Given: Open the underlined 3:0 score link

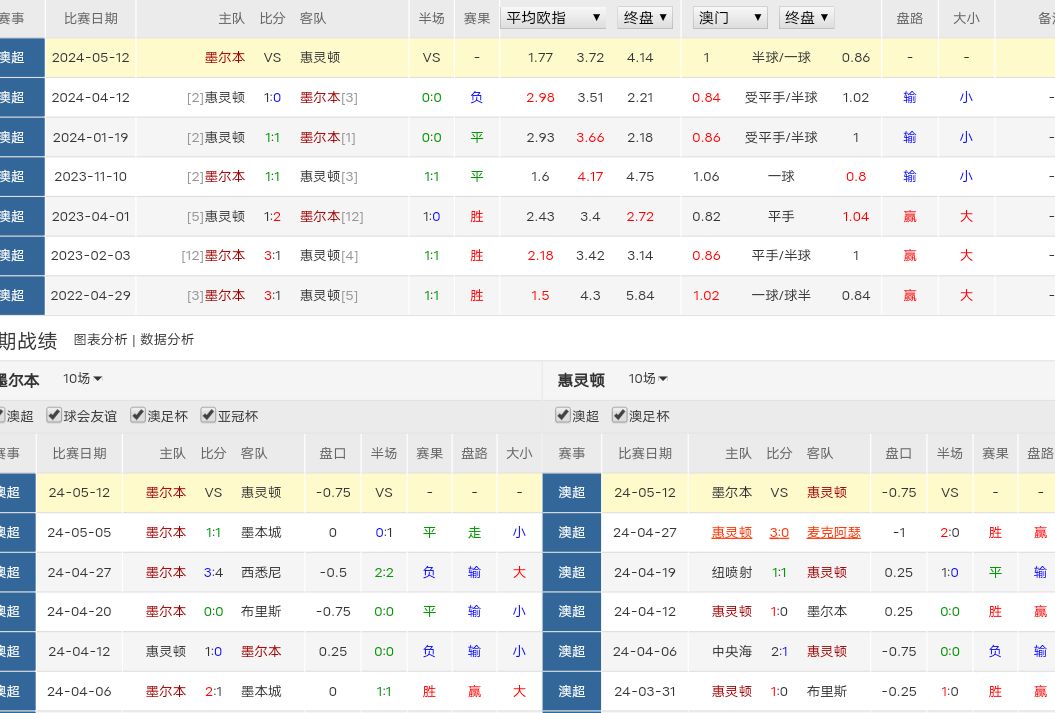Looking at the screenshot, I should tap(779, 533).
